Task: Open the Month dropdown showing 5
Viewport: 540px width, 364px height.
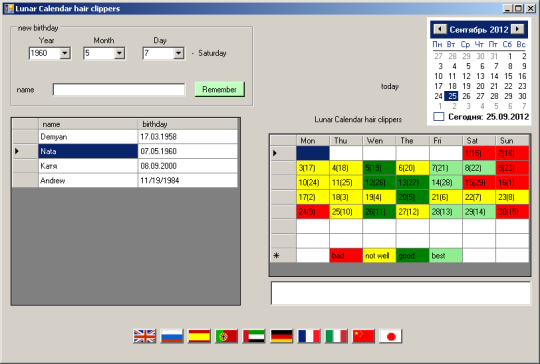Action: pos(119,53)
